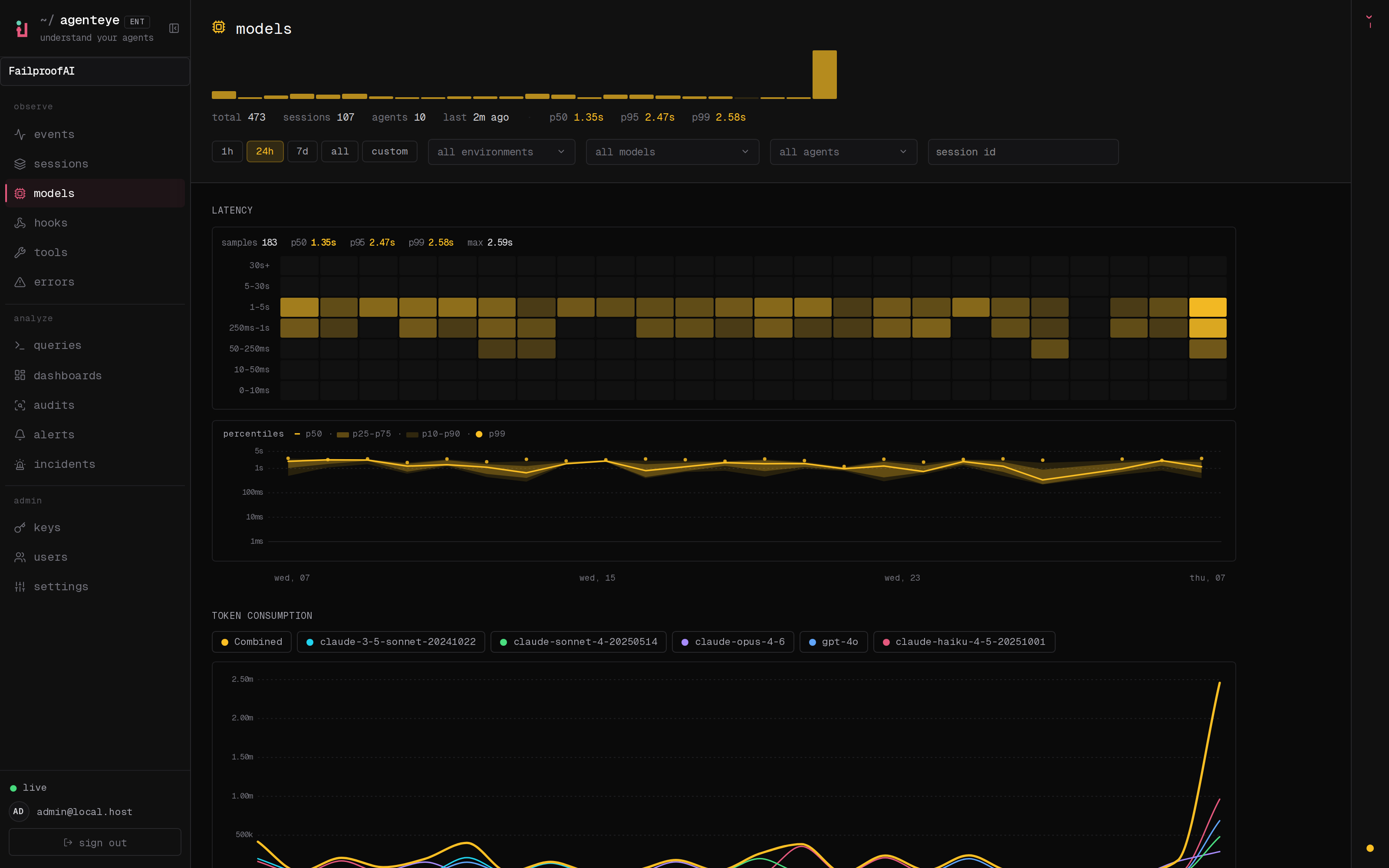Select the 24h time range

tap(265, 151)
